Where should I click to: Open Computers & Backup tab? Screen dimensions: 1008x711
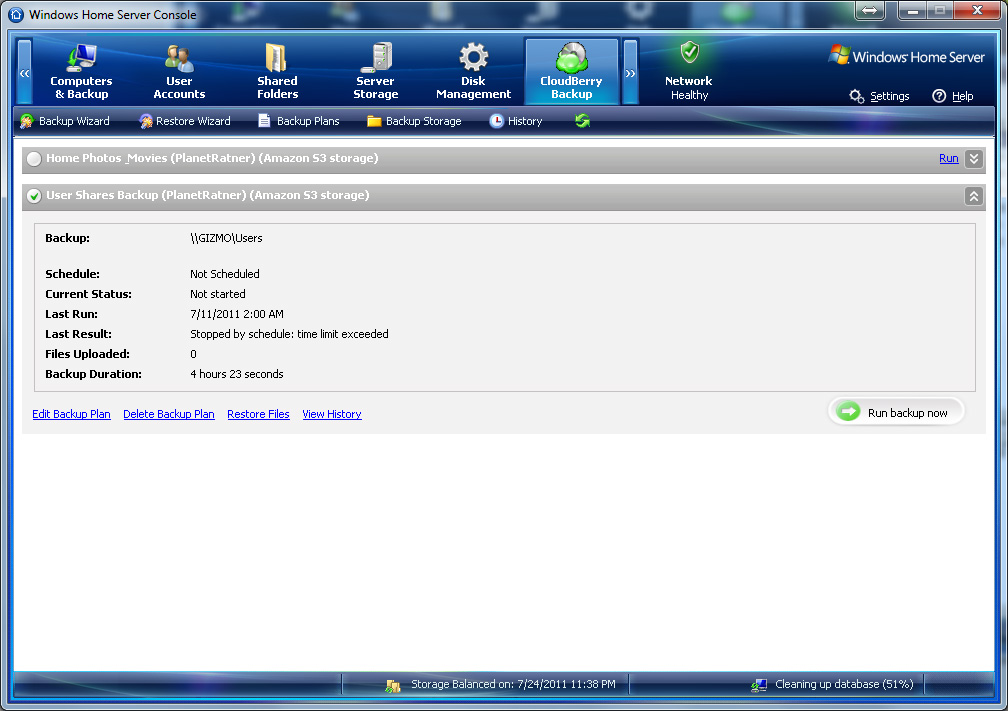tap(81, 71)
